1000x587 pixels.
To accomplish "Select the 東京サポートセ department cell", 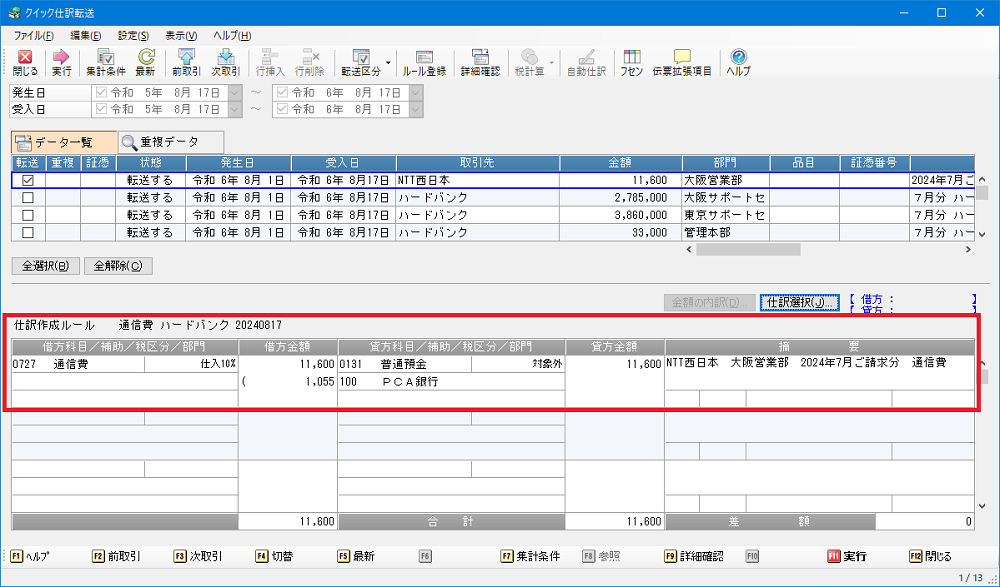I will [726, 215].
